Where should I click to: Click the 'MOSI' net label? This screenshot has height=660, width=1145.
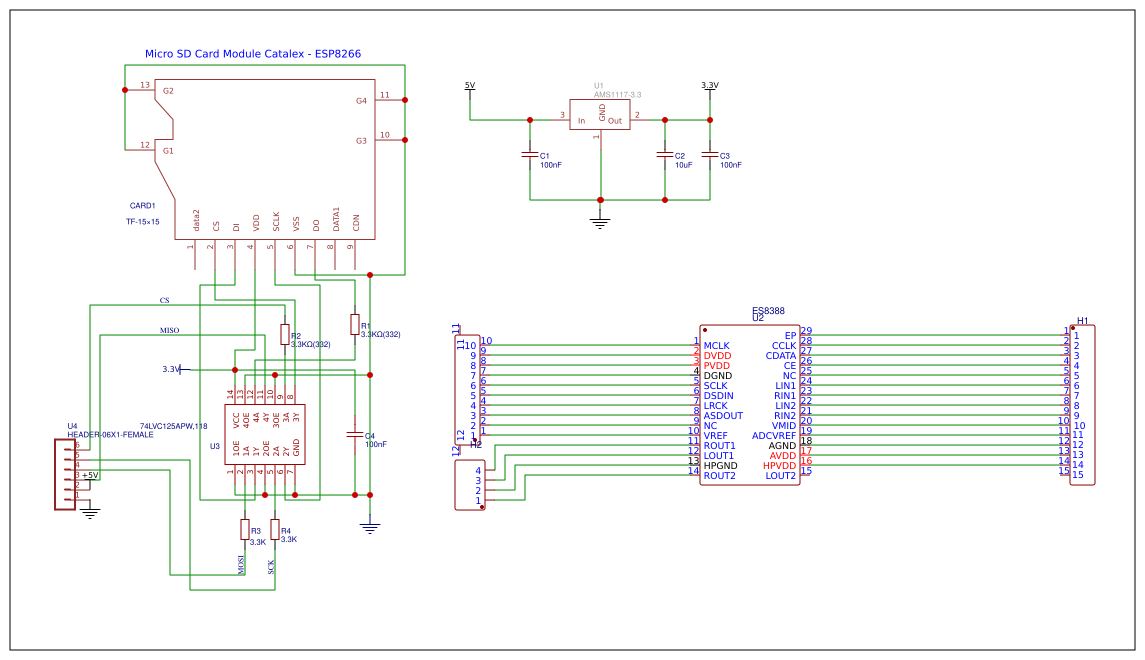pos(241,565)
